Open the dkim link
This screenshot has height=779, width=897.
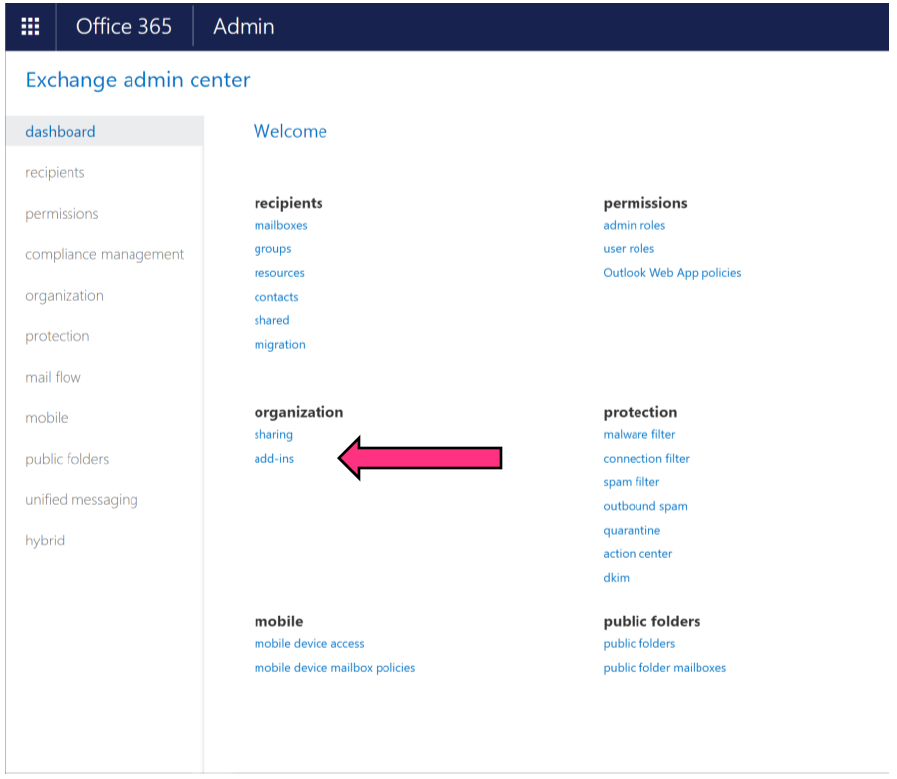616,577
